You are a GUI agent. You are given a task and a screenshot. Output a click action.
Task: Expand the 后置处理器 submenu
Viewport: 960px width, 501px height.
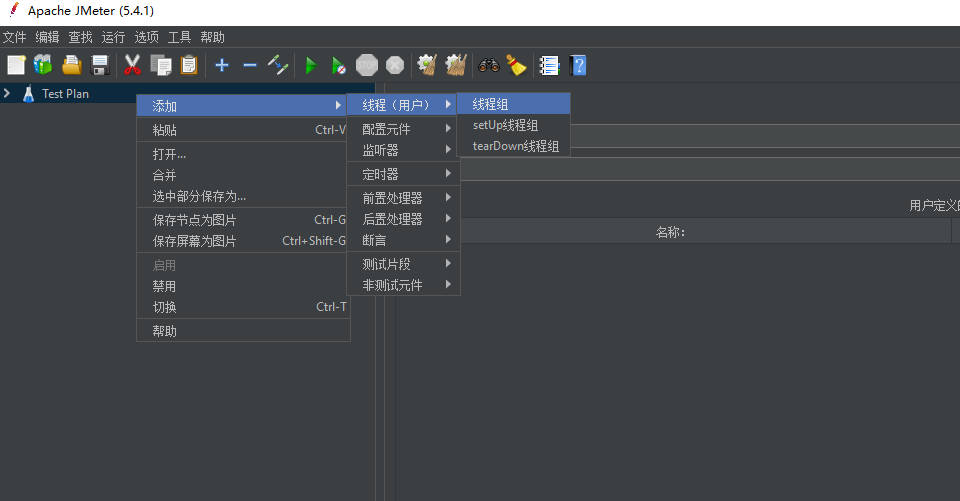(x=403, y=219)
